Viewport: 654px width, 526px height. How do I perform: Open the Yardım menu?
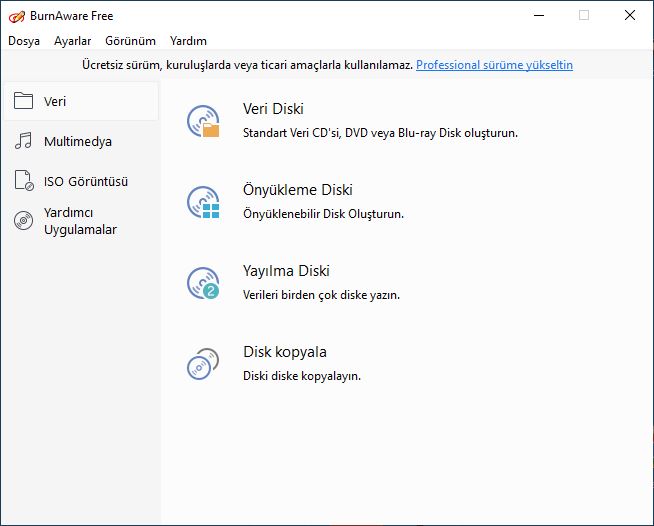[x=188, y=41]
